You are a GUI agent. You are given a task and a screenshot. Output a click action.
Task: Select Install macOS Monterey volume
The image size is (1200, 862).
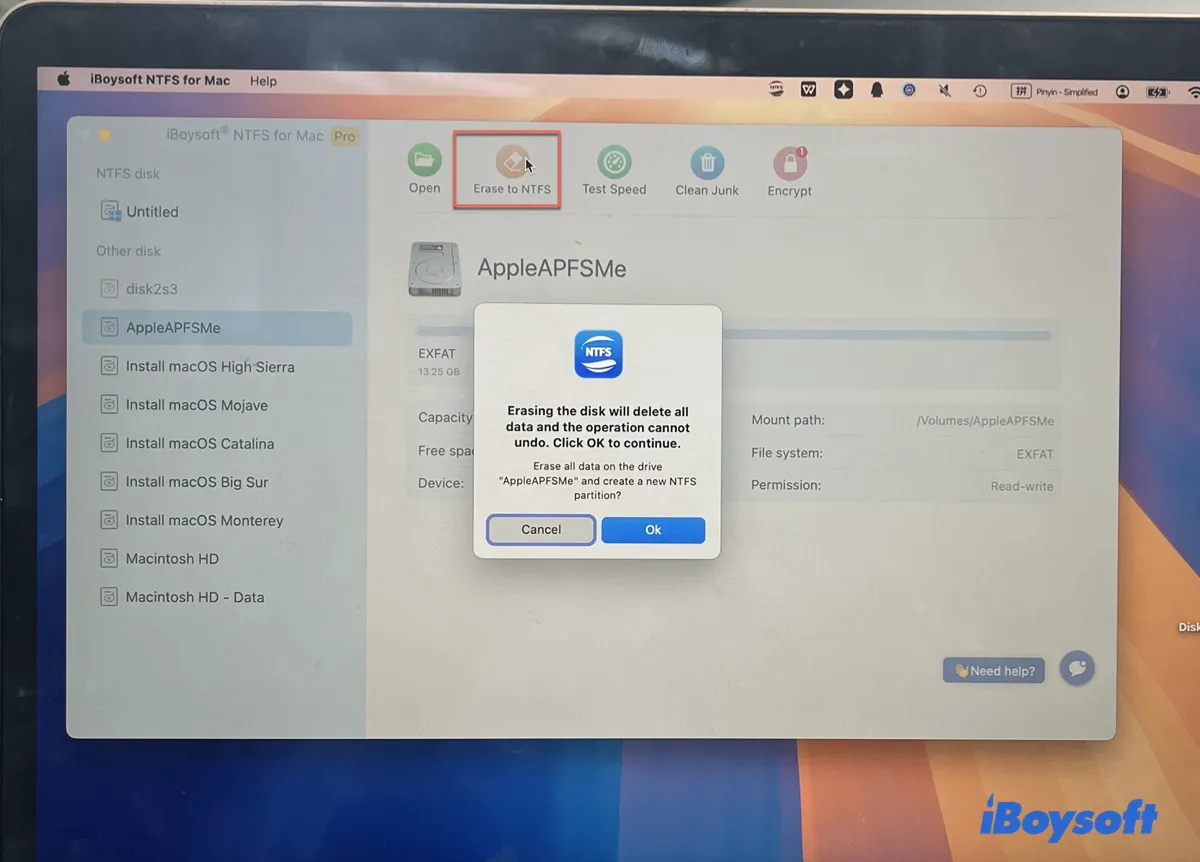[x=217, y=521]
